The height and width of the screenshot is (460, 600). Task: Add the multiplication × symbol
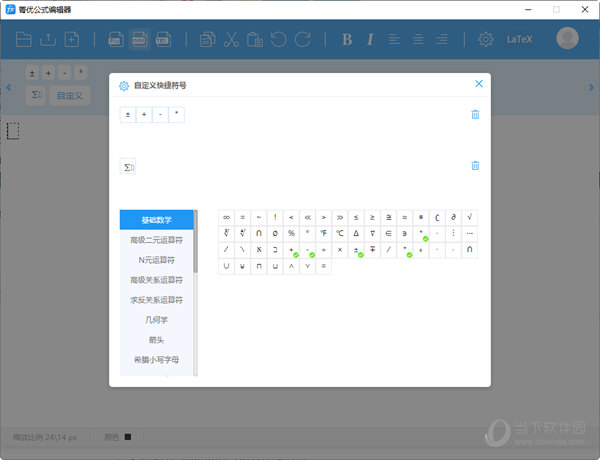(340, 250)
